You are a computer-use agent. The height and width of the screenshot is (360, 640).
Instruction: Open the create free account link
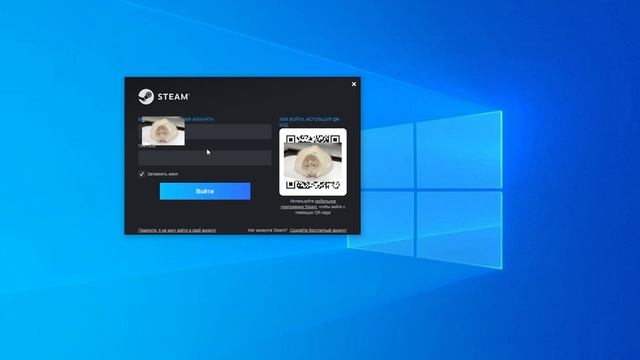tap(318, 230)
